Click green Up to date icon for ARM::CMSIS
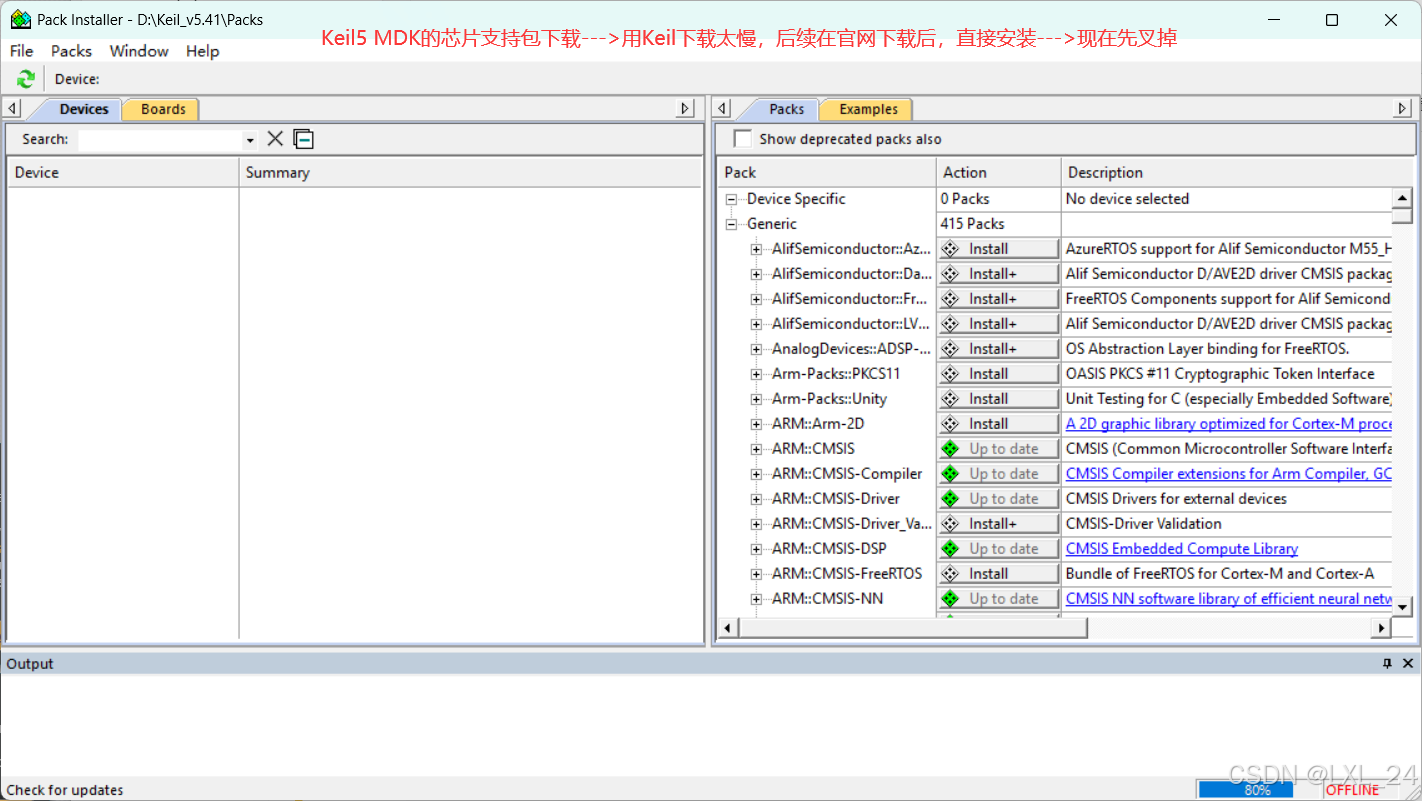The width and height of the screenshot is (1422, 801). click(x=950, y=449)
